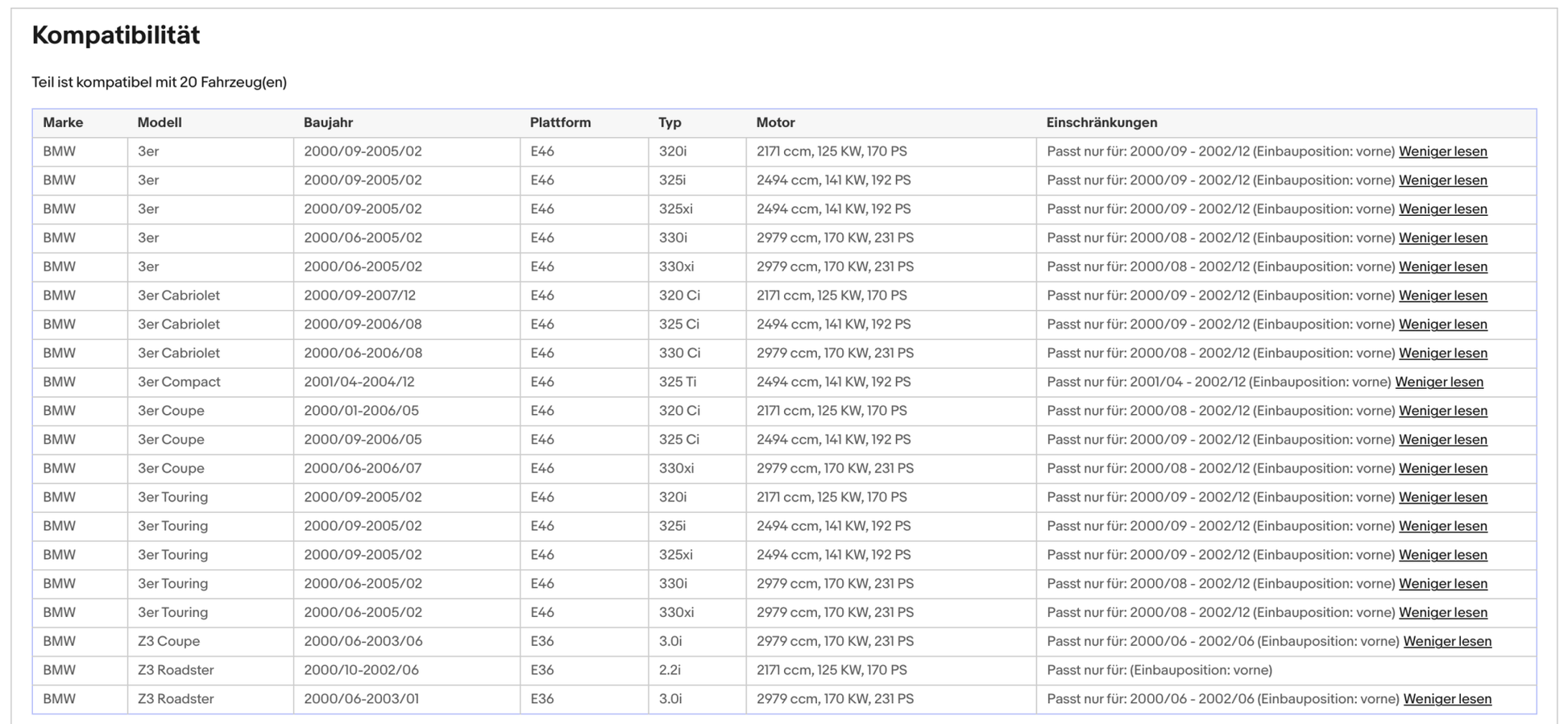Click Weniger lesen for 3er Cabriolet 325 Ci
Screen dimensions: 1568x724
tap(1442, 325)
